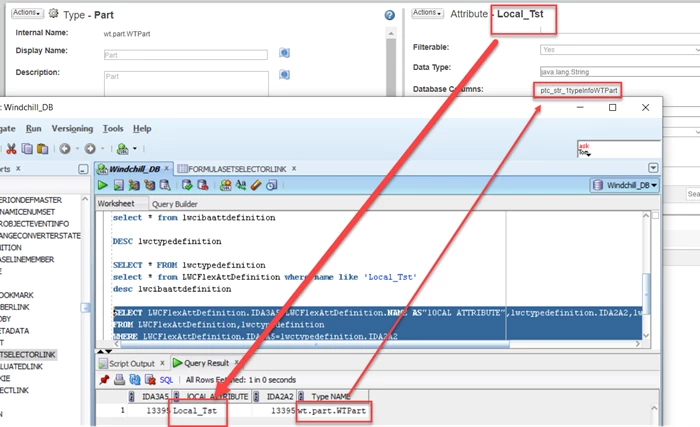Click into the Display Name input field

pyautogui.click(x=186, y=55)
